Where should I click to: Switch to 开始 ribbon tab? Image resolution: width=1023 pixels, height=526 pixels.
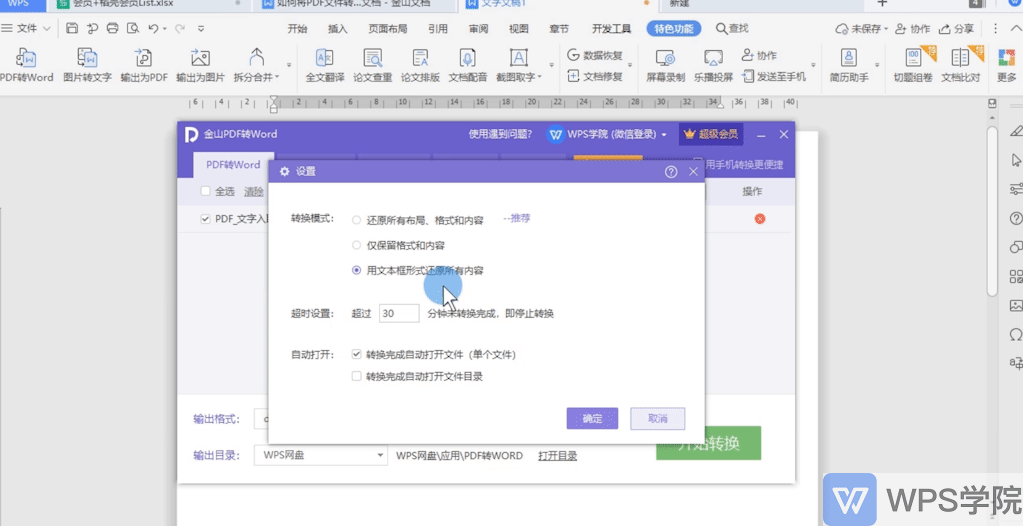tap(297, 29)
